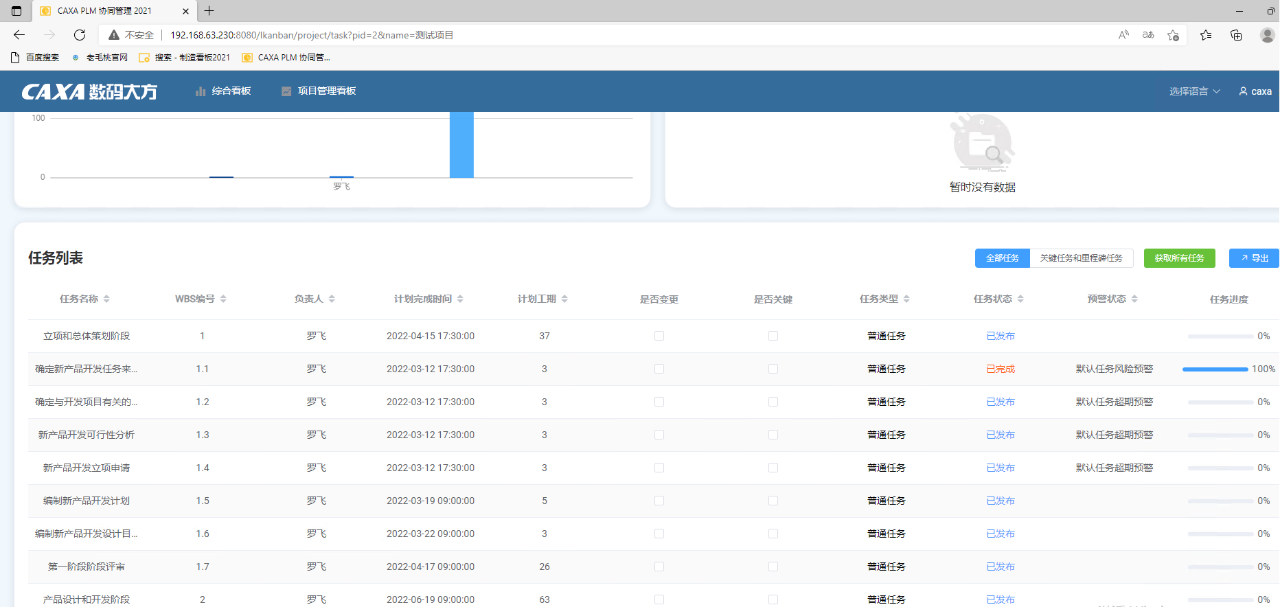Switch to 项目管理看板 in the navigation bar

(318, 91)
